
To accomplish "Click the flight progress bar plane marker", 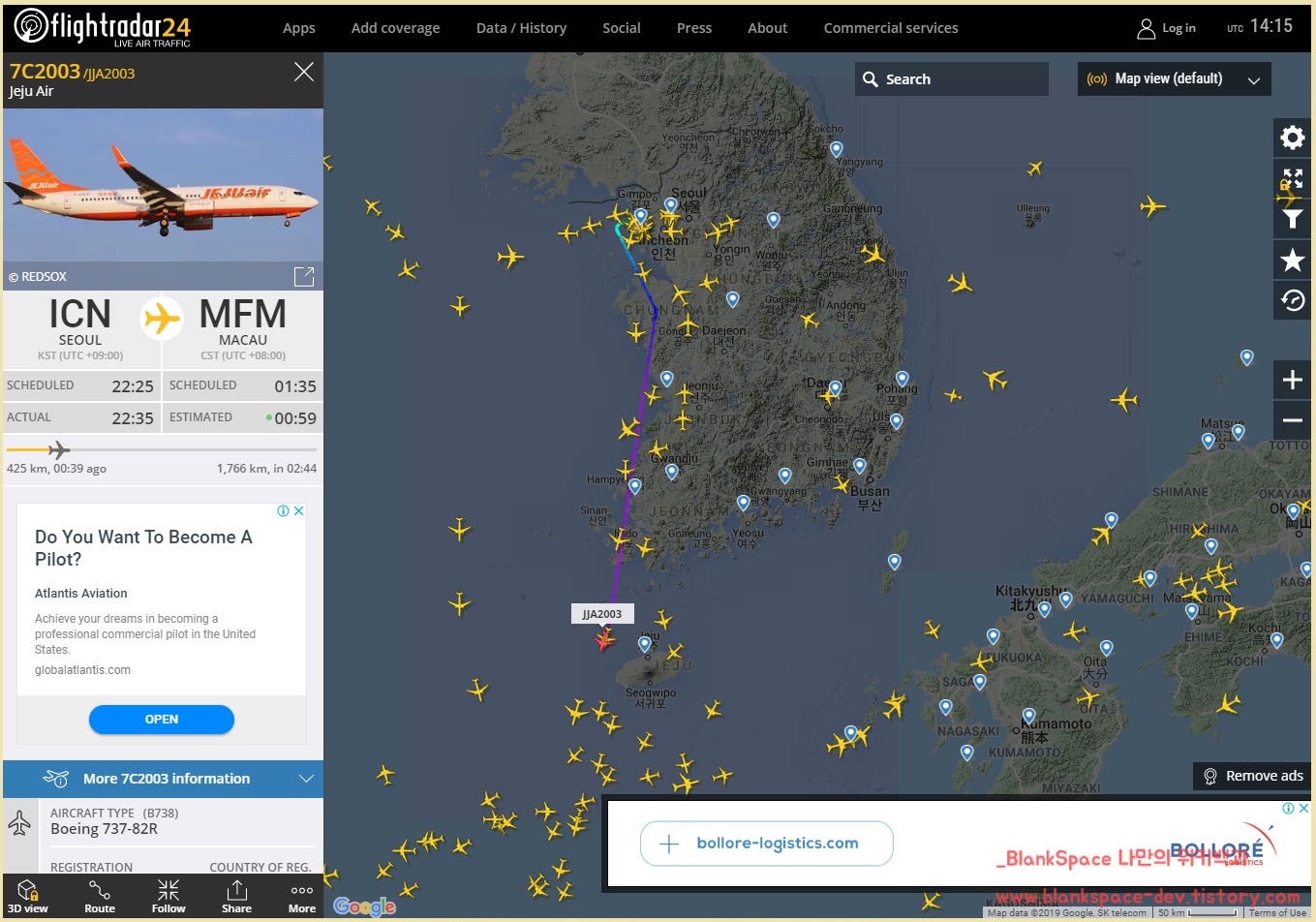I will 58,449.
